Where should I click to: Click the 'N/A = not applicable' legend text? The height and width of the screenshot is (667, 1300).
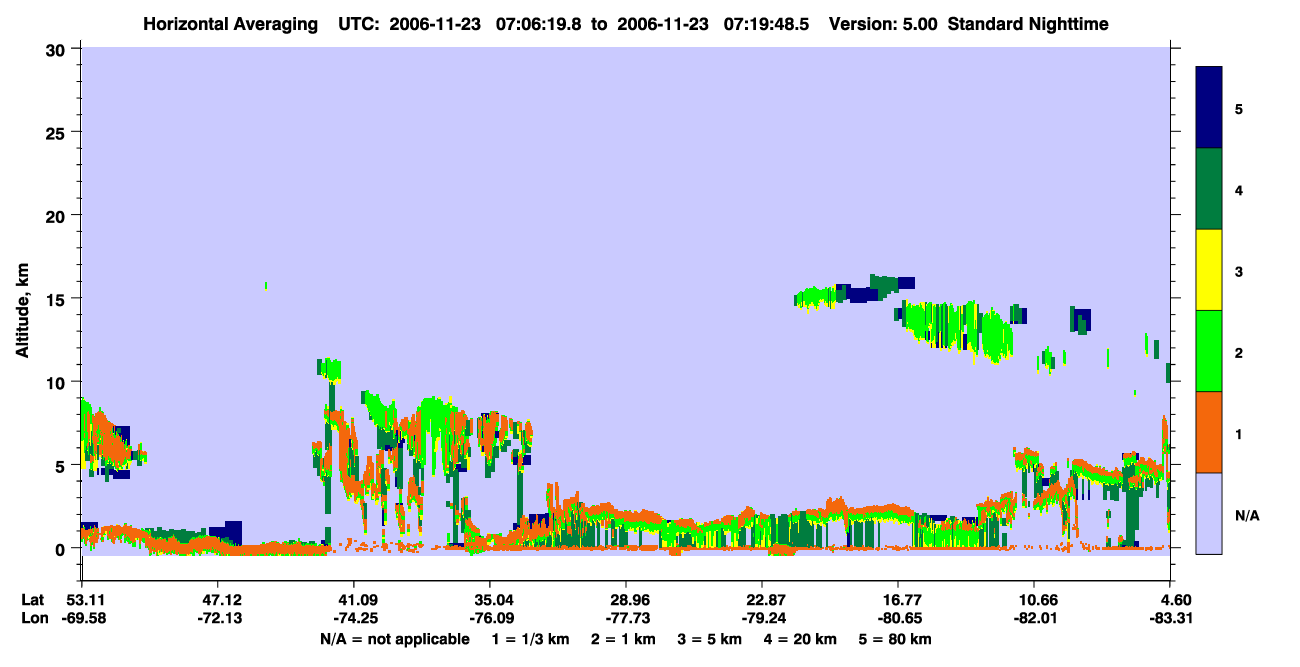[x=394, y=639]
